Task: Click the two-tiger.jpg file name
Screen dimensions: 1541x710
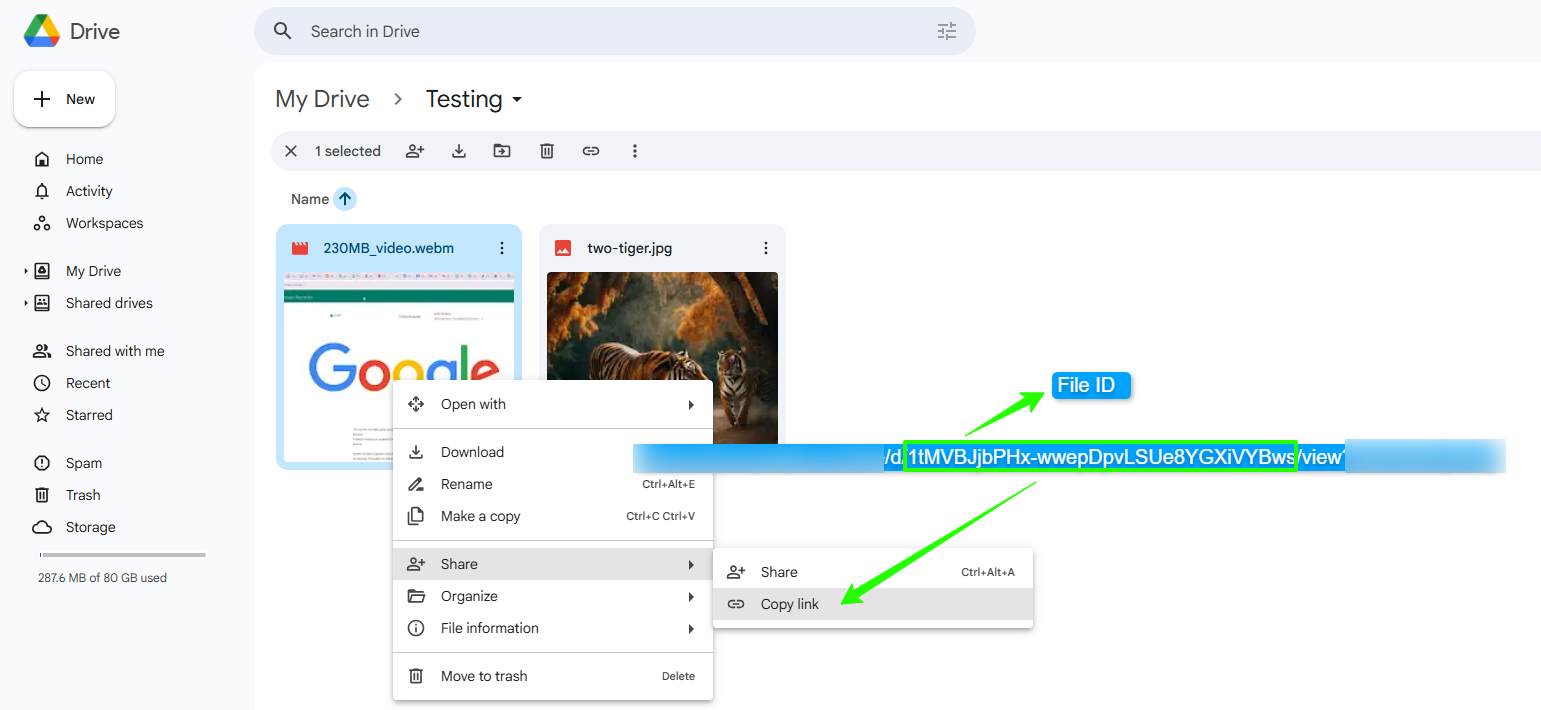Action: [629, 248]
